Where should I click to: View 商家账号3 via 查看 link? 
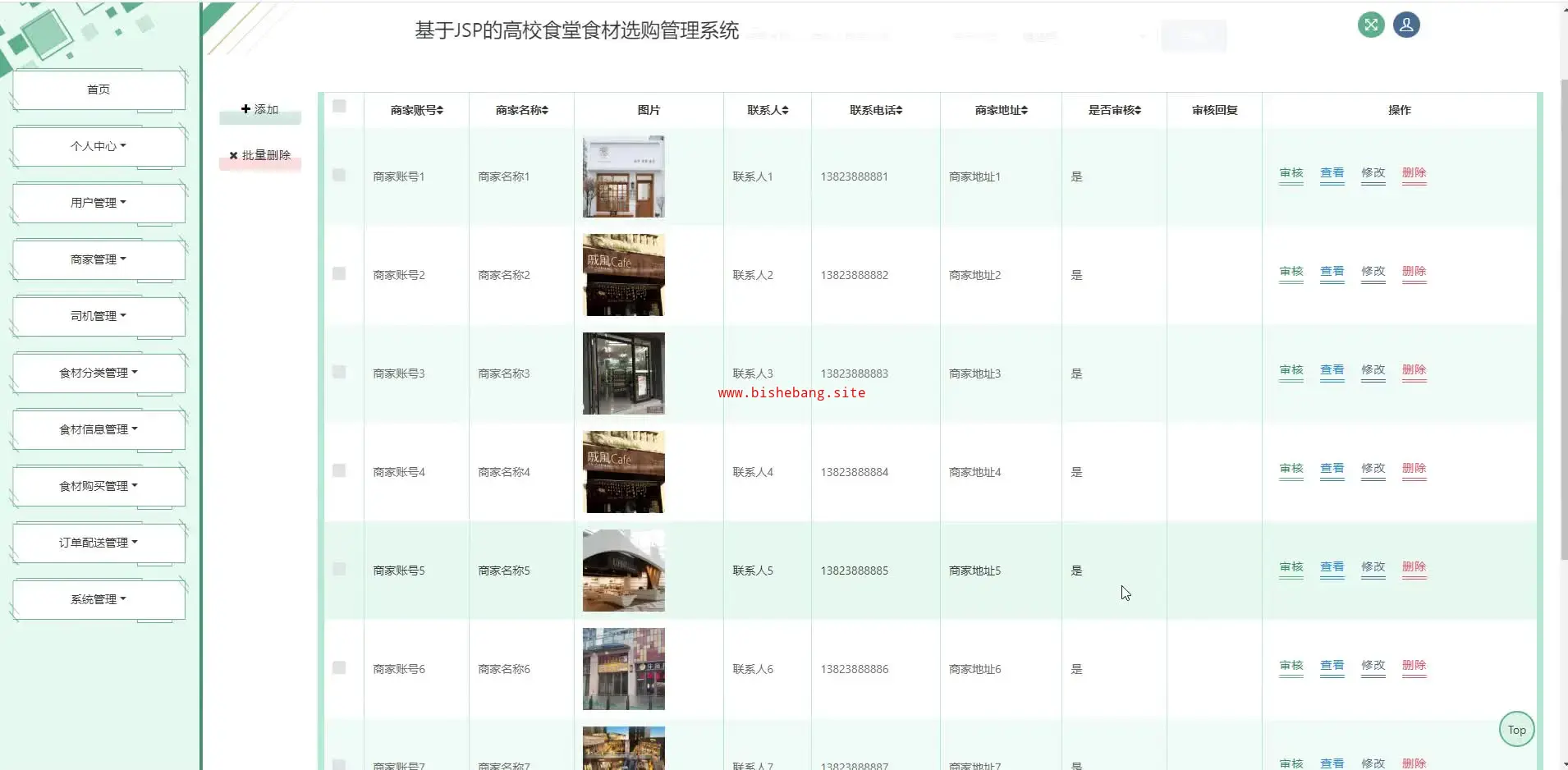(1332, 370)
